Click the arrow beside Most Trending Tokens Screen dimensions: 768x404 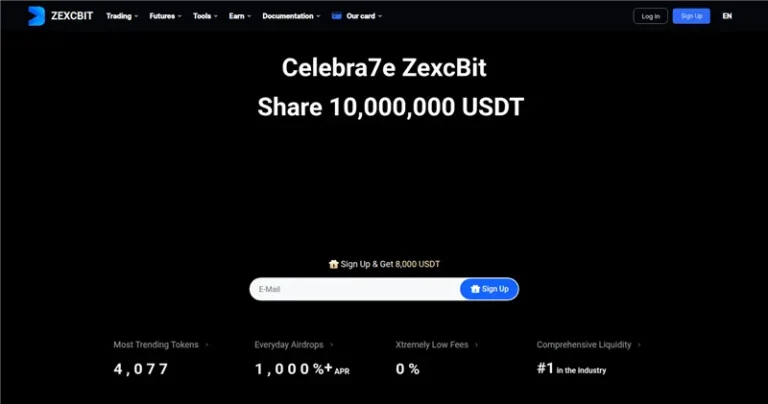click(x=207, y=345)
